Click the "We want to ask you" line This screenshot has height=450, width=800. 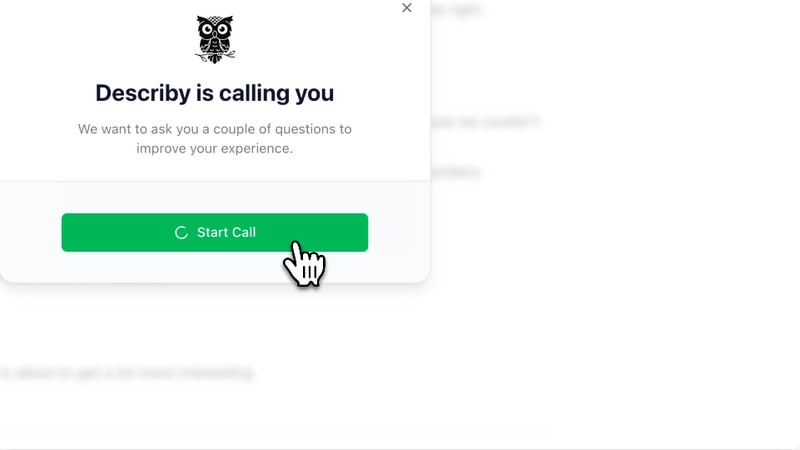point(215,129)
